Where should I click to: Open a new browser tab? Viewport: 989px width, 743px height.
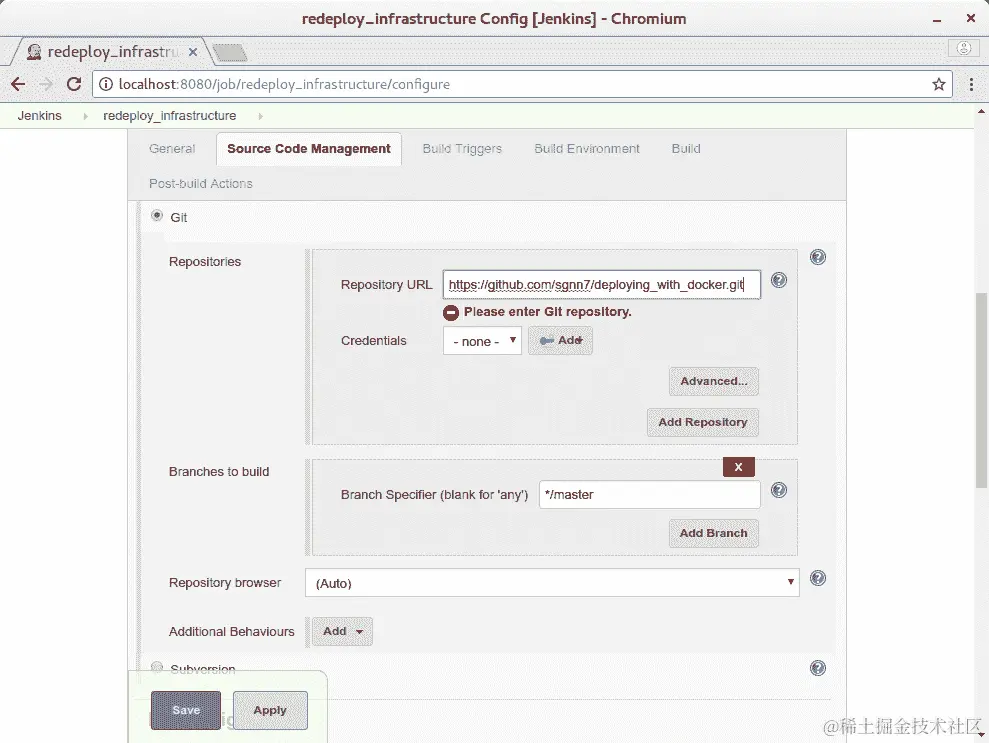(230, 52)
